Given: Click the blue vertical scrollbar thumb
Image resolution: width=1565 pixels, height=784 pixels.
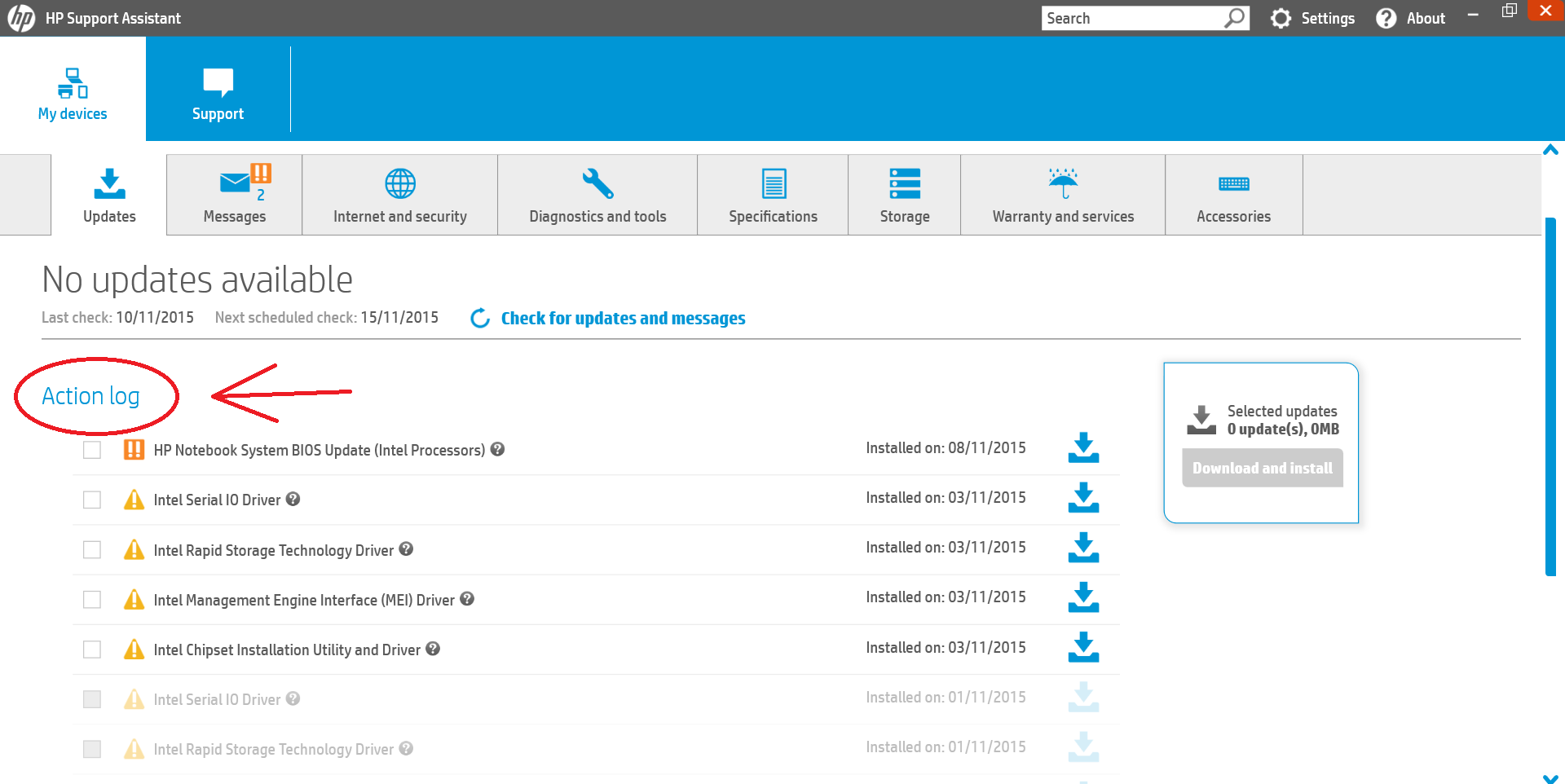Looking at the screenshot, I should (1550, 397).
